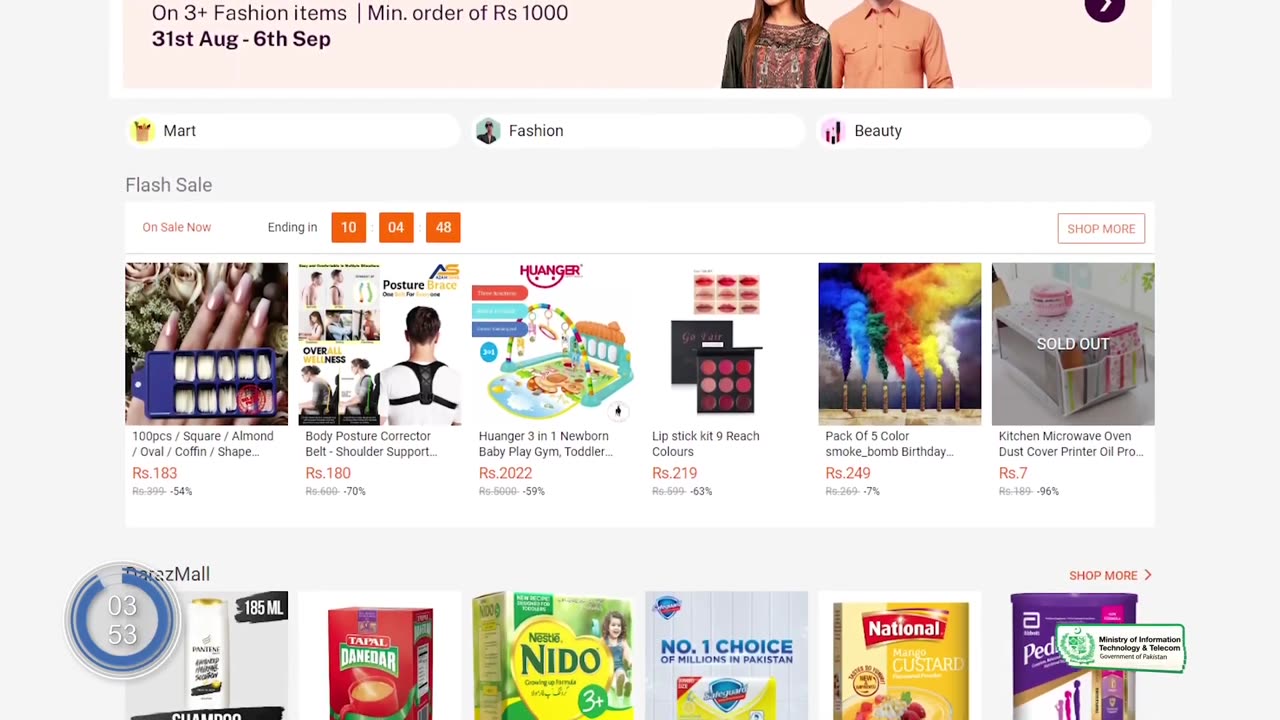Viewport: 1280px width, 720px height.
Task: Click the banner's next arrow icon
Action: [x=1104, y=8]
